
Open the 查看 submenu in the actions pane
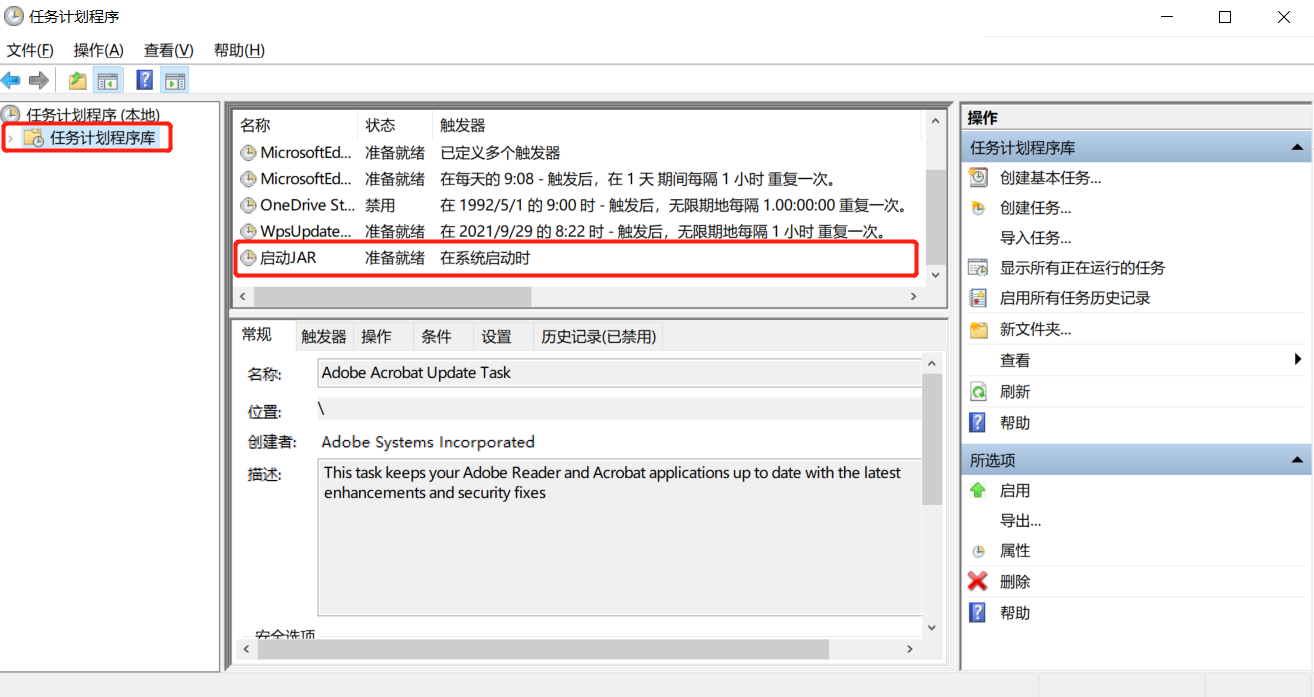pyautogui.click(x=1014, y=360)
